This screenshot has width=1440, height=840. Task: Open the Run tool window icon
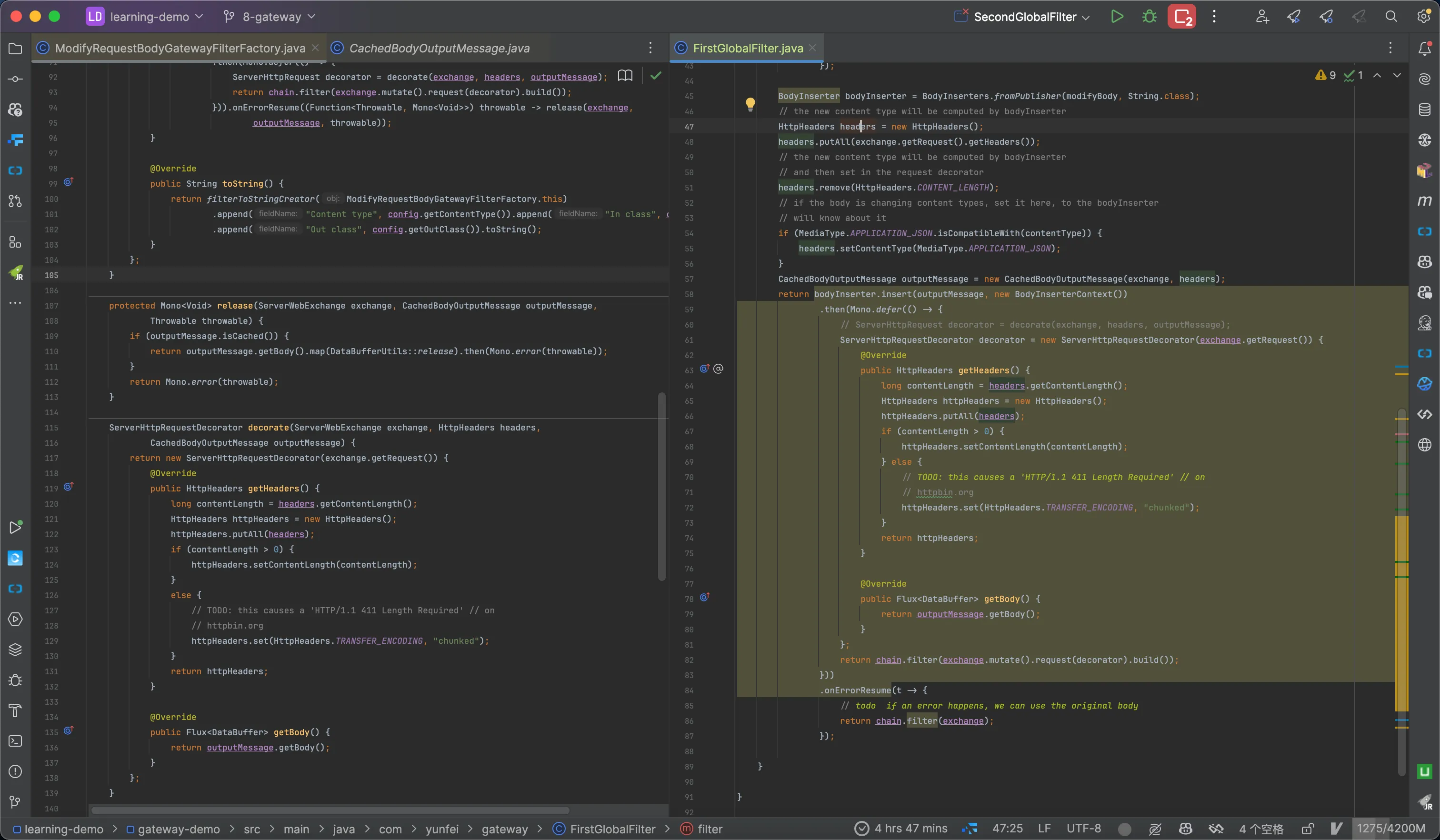point(15,527)
